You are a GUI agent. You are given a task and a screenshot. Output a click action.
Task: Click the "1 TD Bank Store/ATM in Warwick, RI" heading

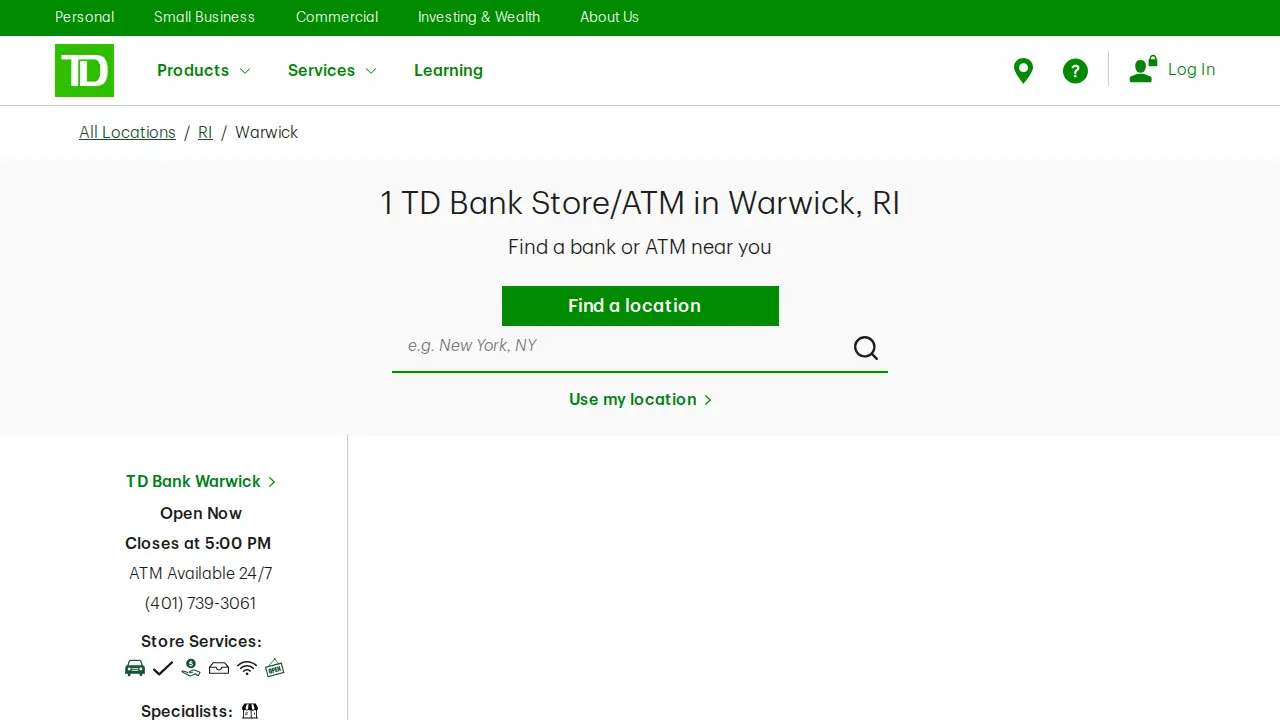tap(640, 203)
